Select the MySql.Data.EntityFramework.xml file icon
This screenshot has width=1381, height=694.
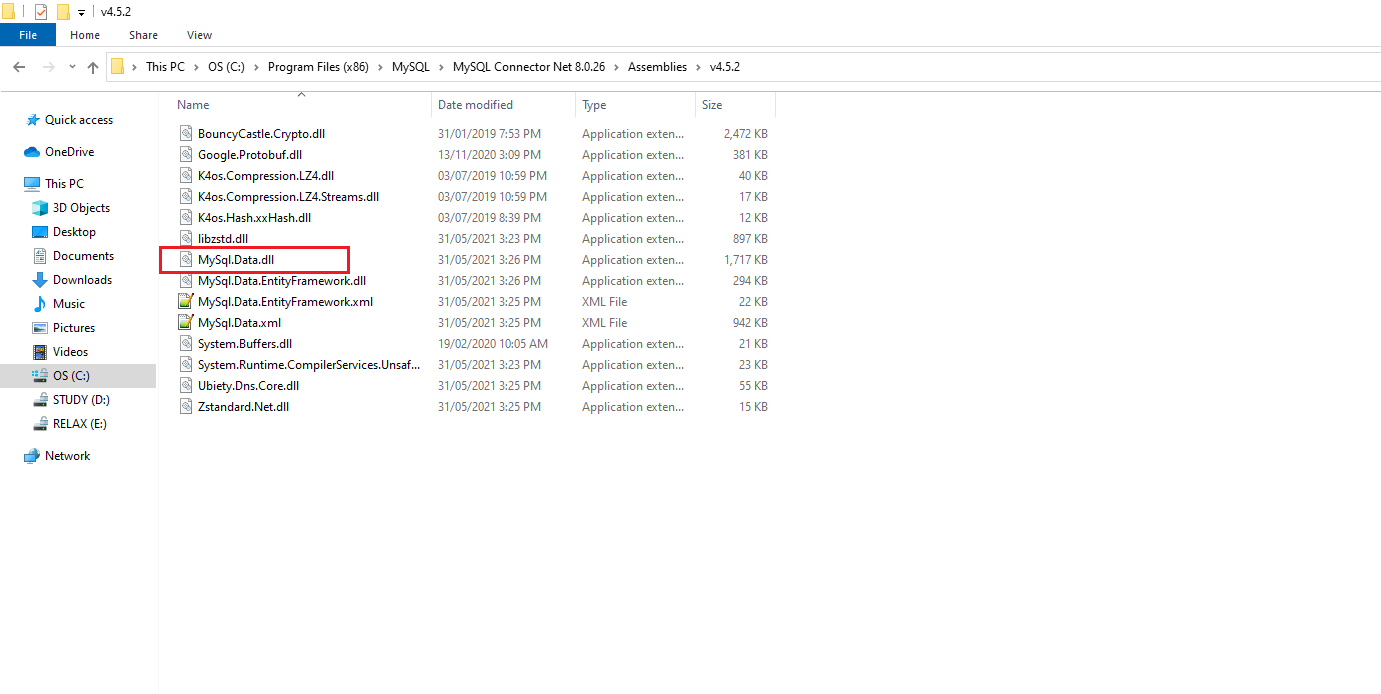tap(185, 302)
